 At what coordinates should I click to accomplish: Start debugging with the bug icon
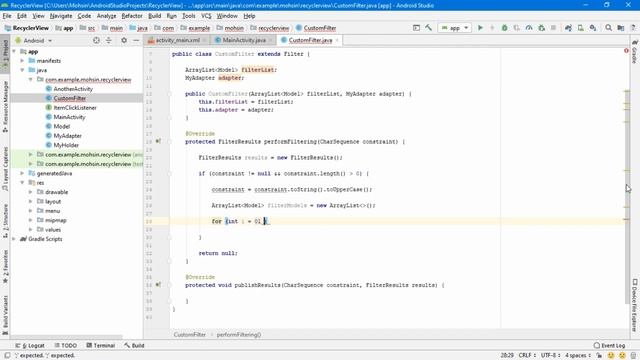click(x=504, y=28)
